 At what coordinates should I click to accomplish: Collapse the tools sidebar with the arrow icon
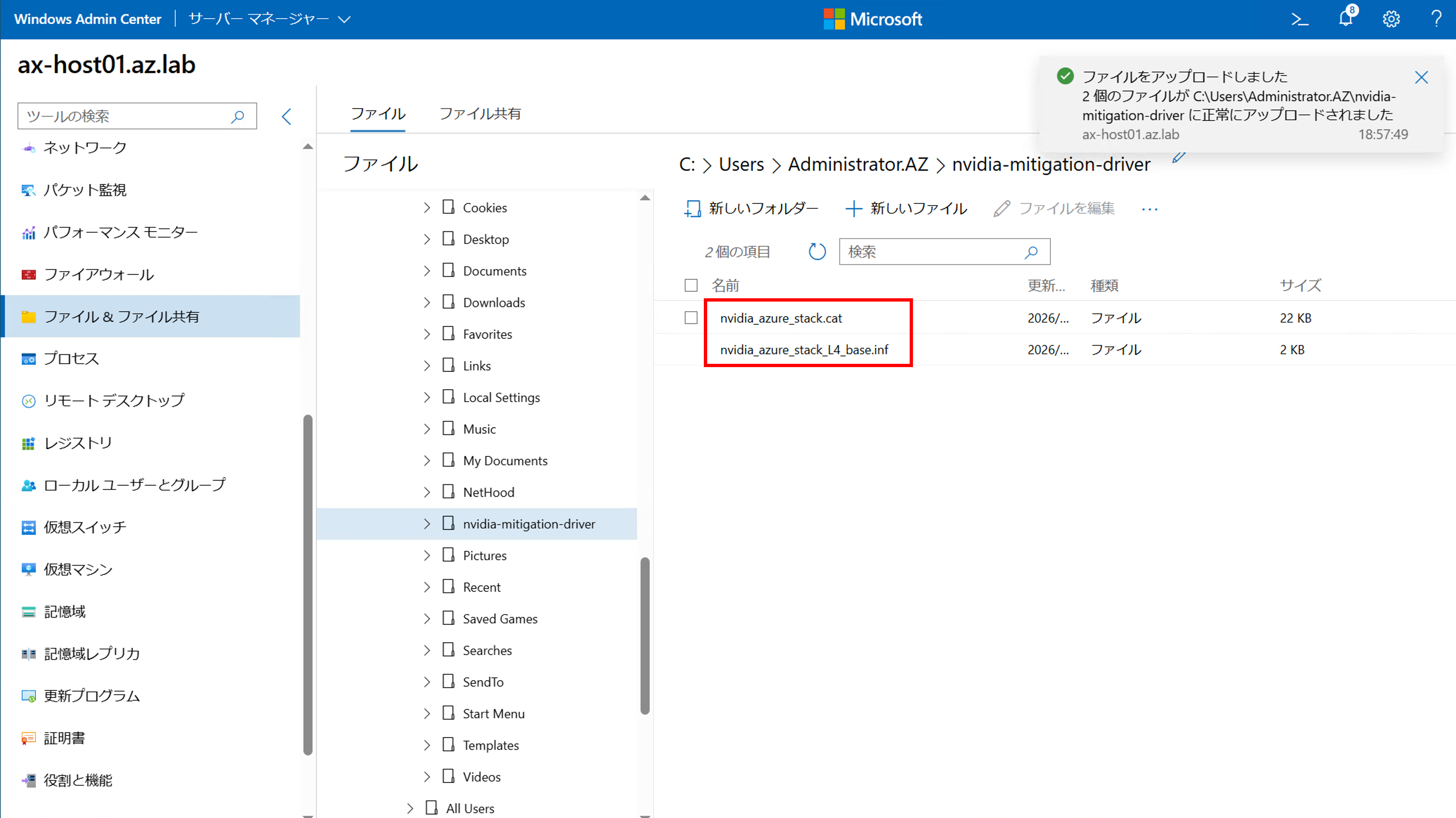pyautogui.click(x=287, y=117)
